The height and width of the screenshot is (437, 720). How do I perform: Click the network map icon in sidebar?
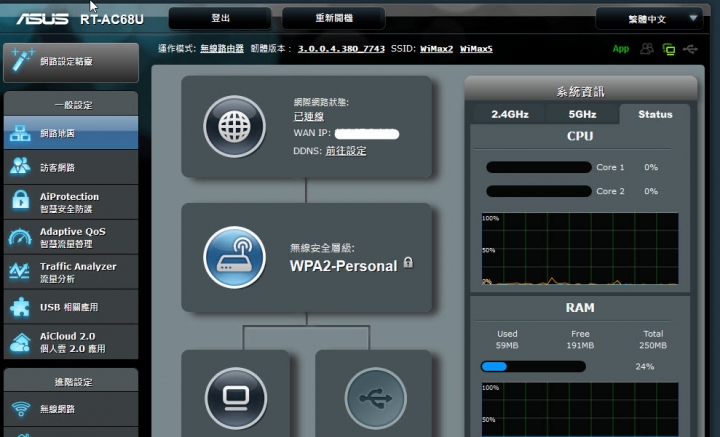click(x=20, y=133)
